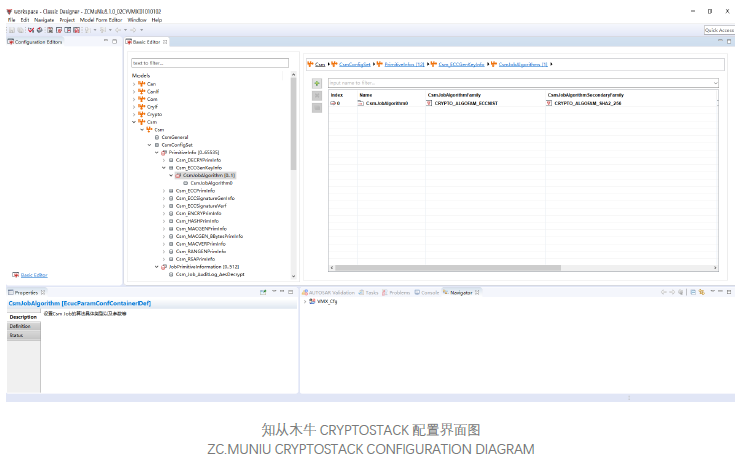Open the Model Form Editor menu
The image size is (745, 461).
coord(101,20)
